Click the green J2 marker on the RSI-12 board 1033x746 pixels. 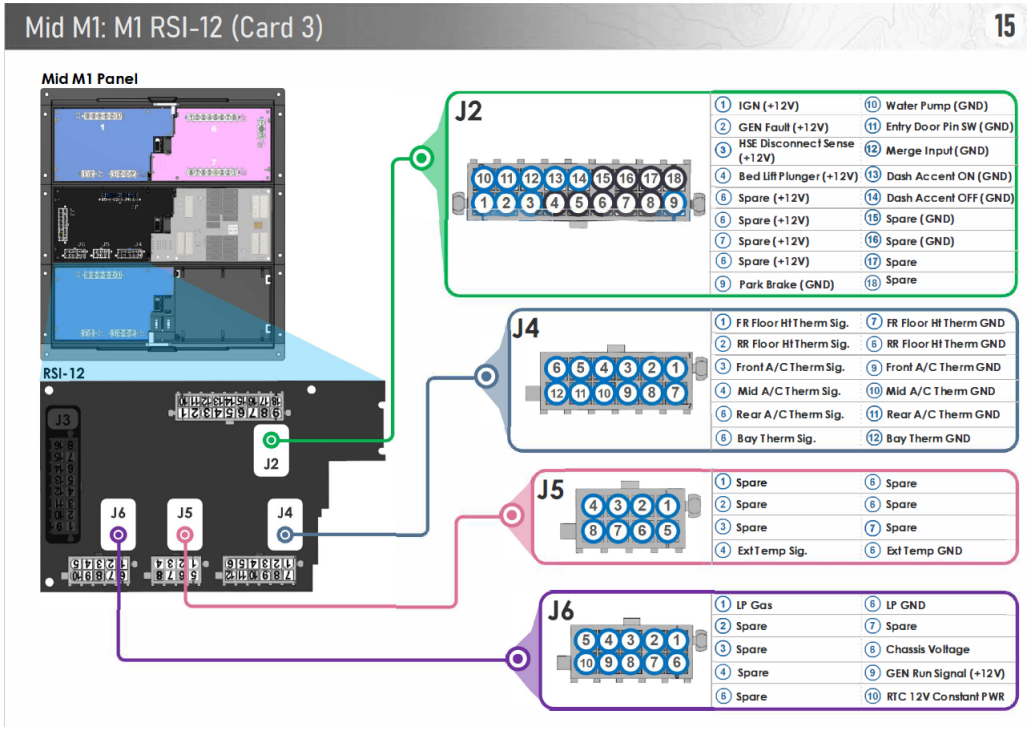(x=271, y=440)
